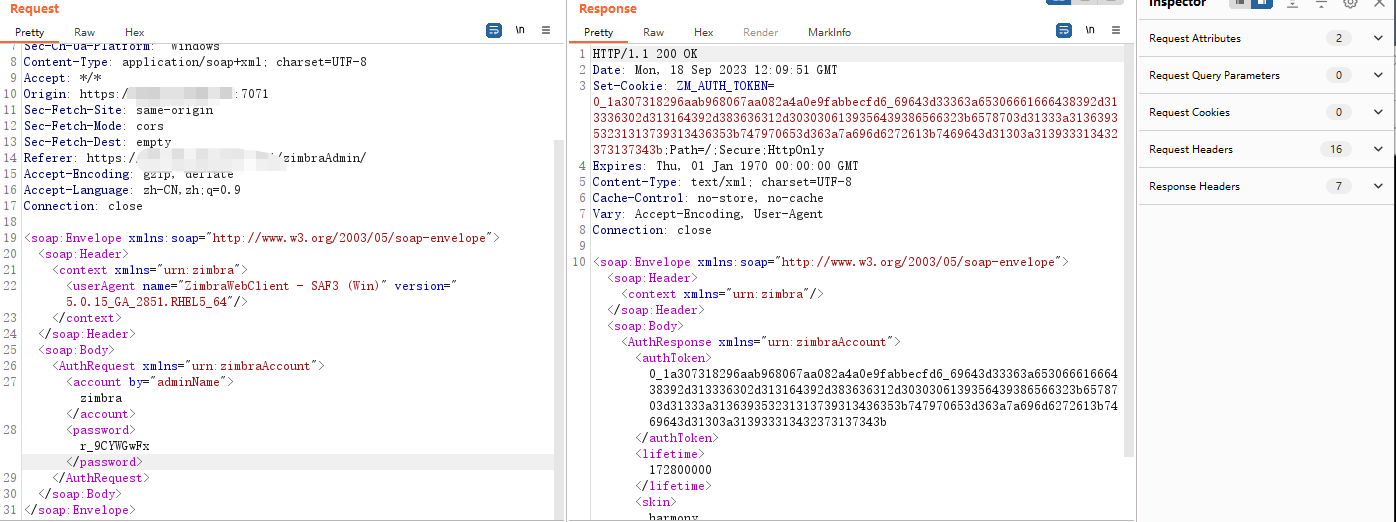Toggle non-printable characters \n in Request panel
1396x522 pixels.
coord(520,31)
